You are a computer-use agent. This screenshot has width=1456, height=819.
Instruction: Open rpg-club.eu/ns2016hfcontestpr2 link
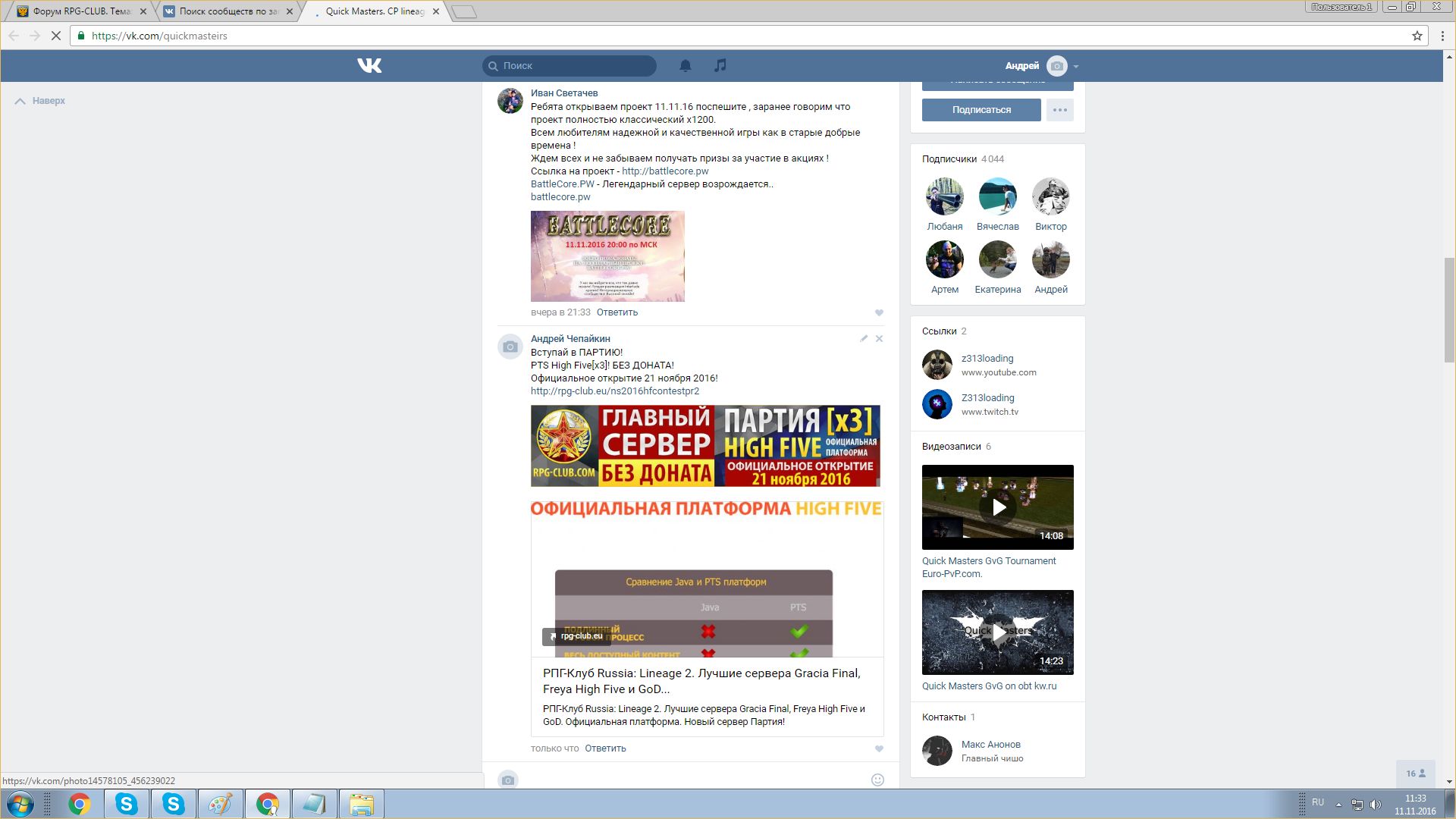click(615, 391)
